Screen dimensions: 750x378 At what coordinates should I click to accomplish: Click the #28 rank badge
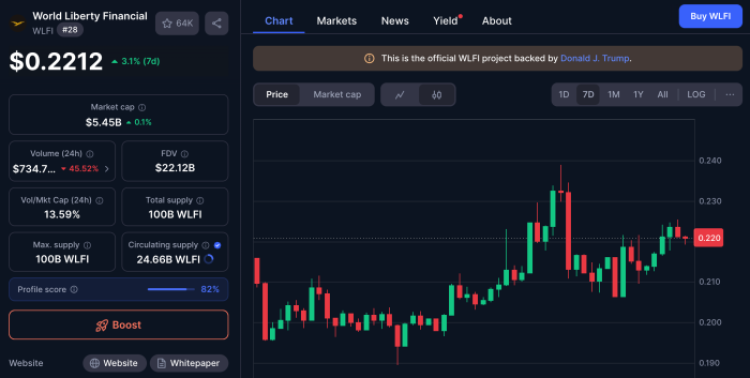click(x=70, y=30)
